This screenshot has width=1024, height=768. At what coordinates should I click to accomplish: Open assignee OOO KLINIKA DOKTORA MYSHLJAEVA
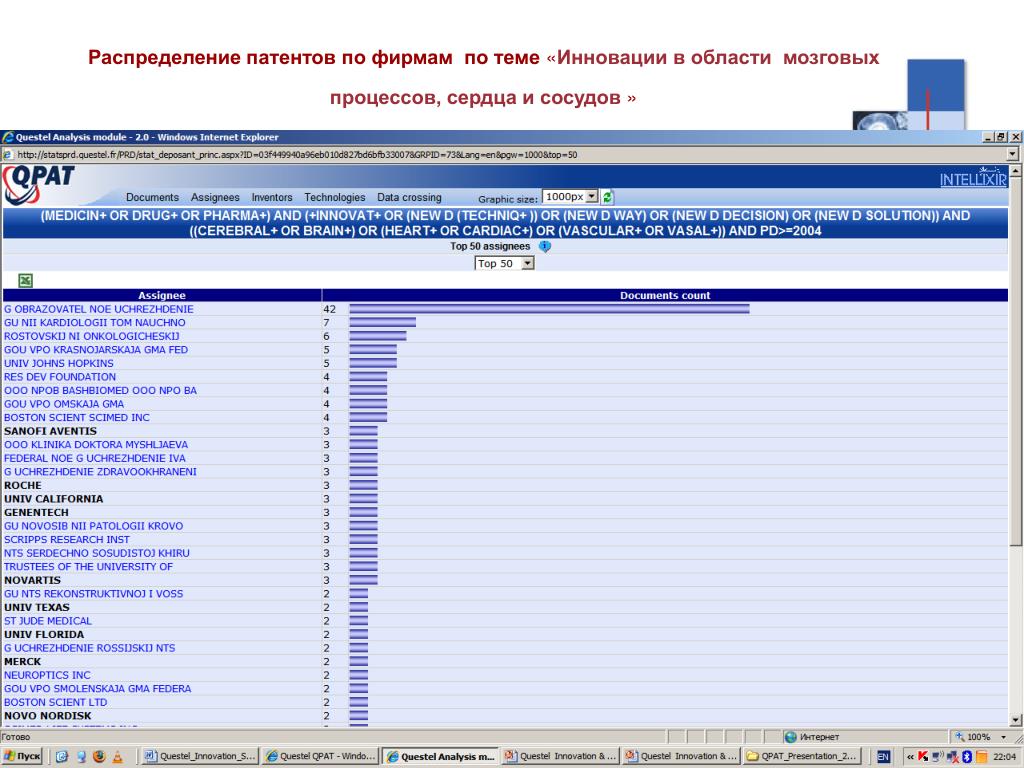(96, 445)
